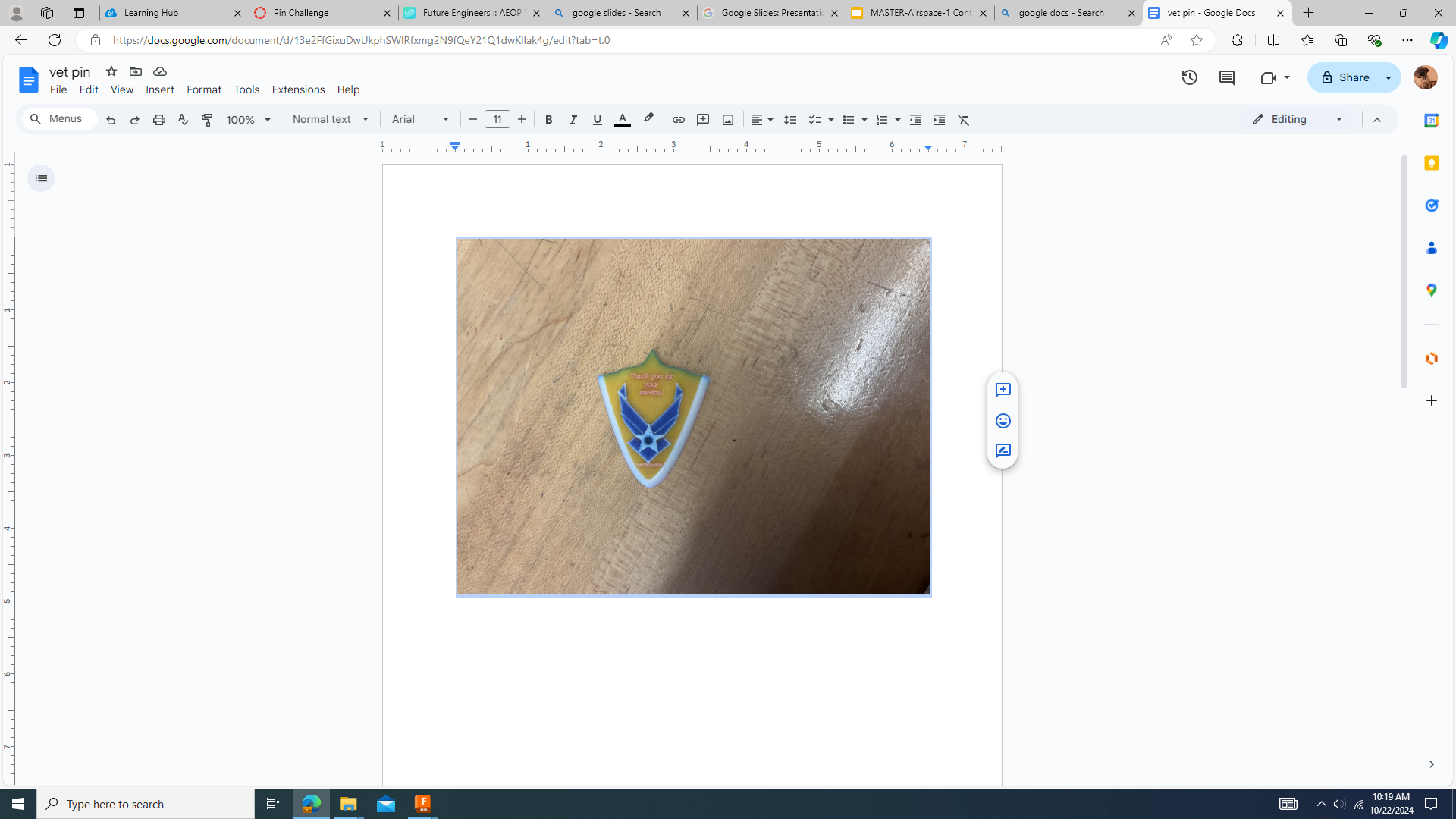The height and width of the screenshot is (819, 1456).
Task: Insert image using toolbar icon
Action: pos(728,120)
